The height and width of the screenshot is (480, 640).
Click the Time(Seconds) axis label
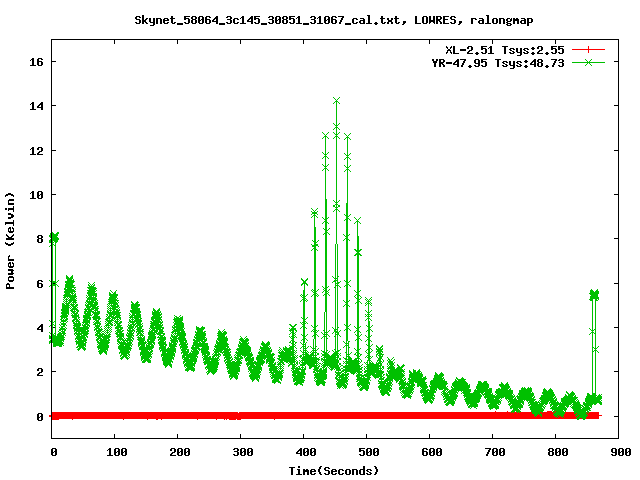[x=333, y=471]
